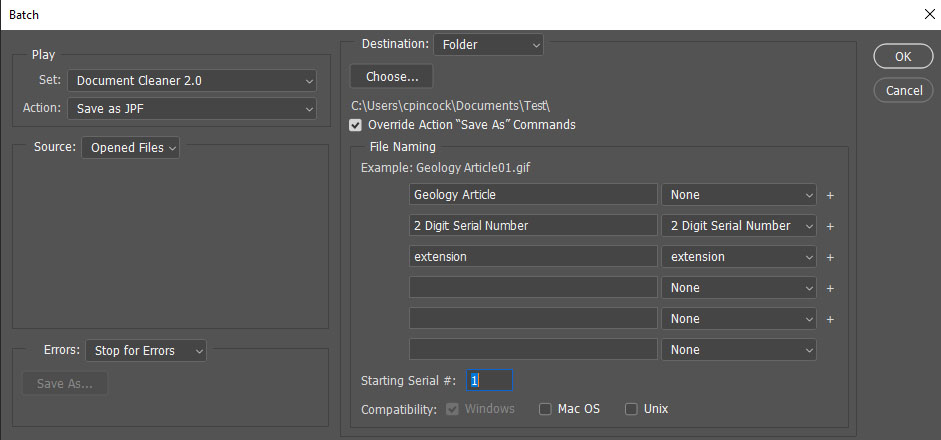Click the plus icon after the fifth naming row
This screenshot has height=440, width=941.
[830, 319]
